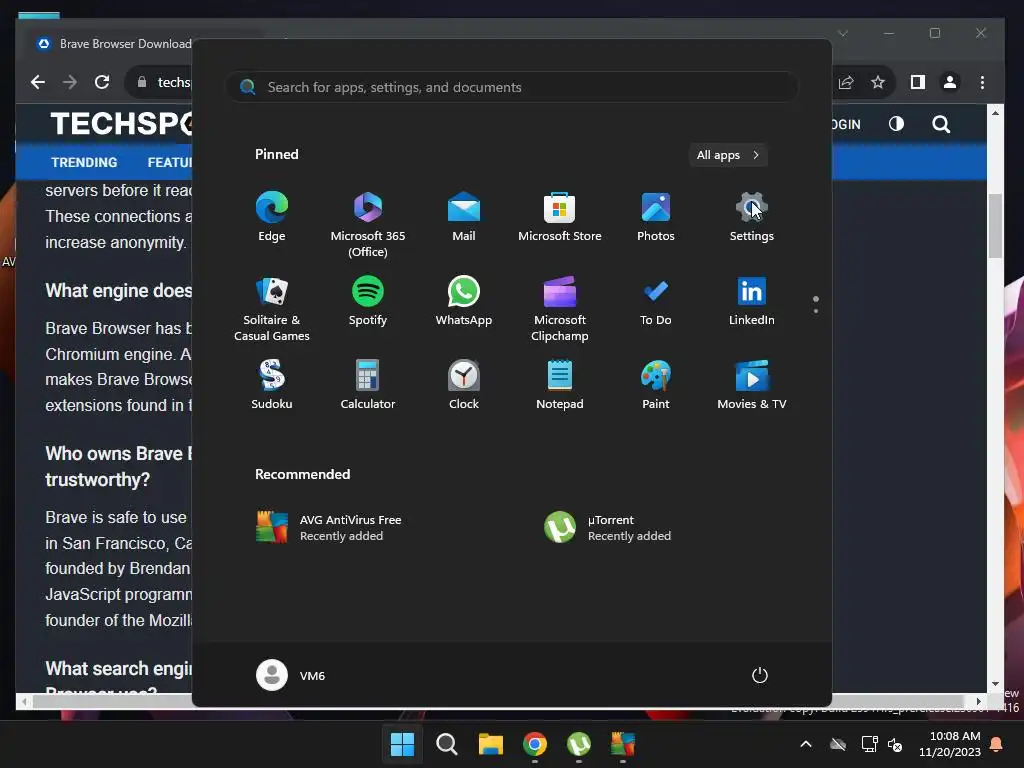This screenshot has width=1024, height=768.
Task: Open AVG icon on the taskbar
Action: click(623, 744)
